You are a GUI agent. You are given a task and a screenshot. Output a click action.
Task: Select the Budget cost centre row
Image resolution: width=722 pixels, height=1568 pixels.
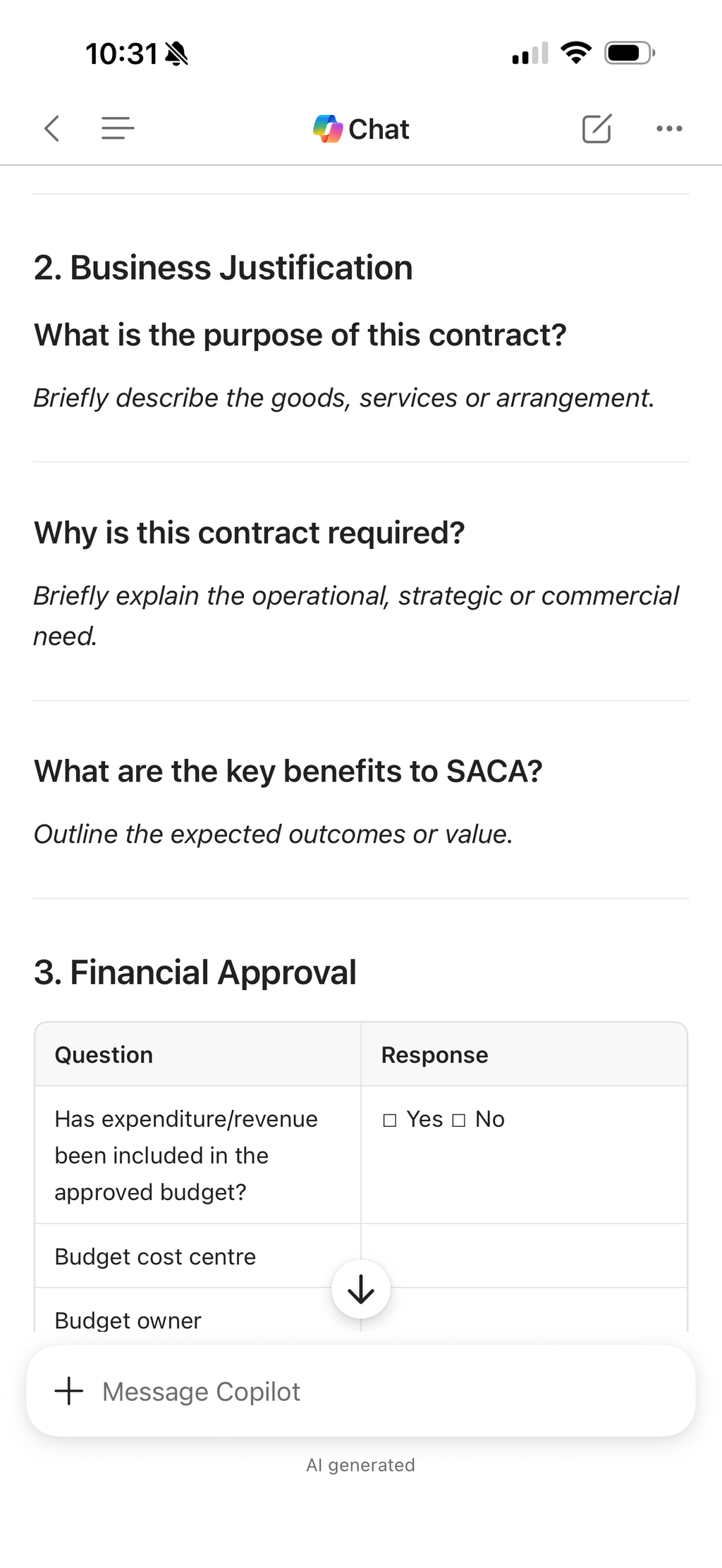click(361, 1256)
